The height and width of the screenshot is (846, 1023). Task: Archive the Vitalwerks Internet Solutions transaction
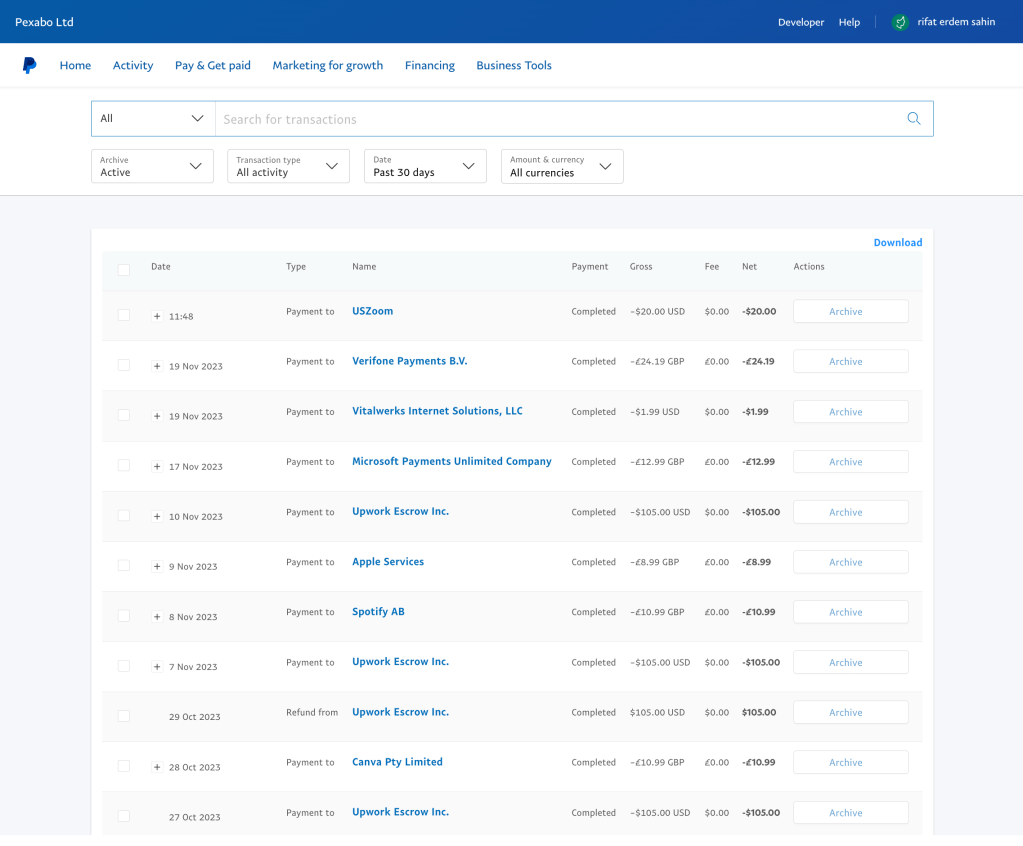tap(851, 412)
